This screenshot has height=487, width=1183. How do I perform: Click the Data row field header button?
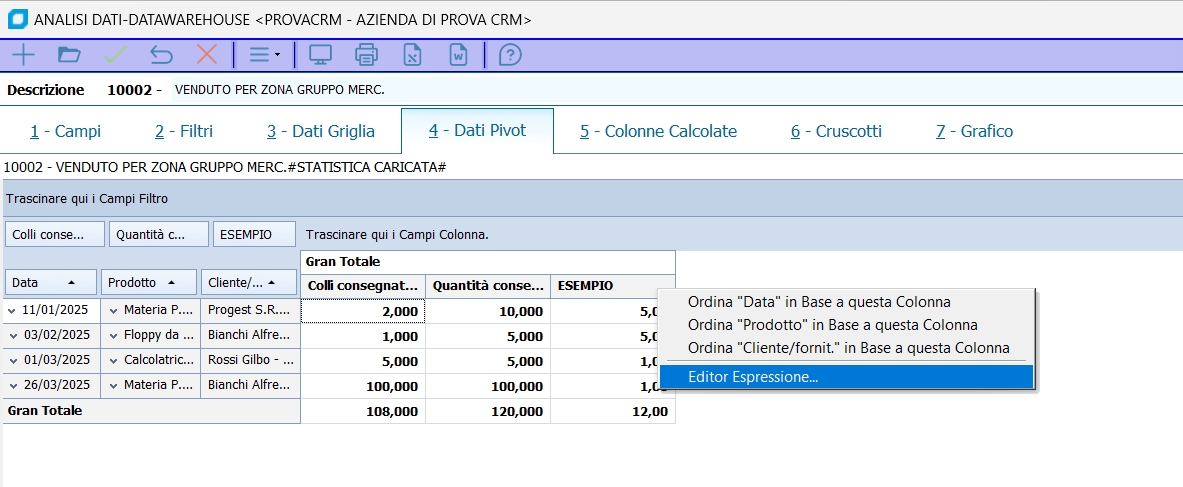[50, 283]
